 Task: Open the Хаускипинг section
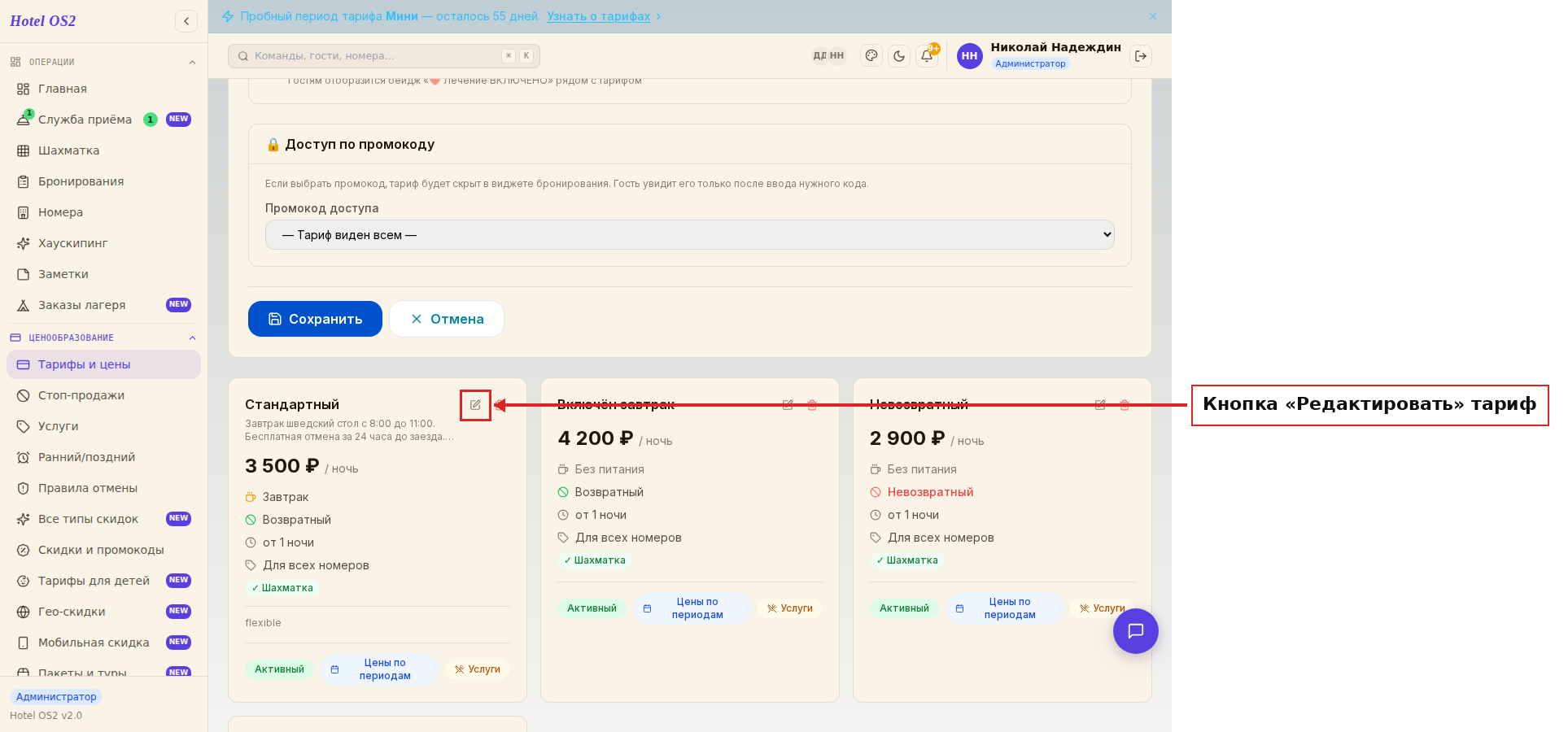(103, 243)
